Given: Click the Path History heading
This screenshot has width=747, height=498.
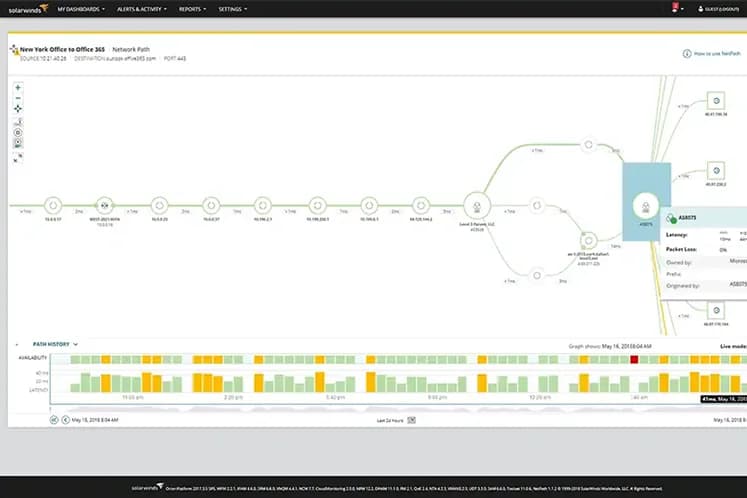Looking at the screenshot, I should pos(51,344).
